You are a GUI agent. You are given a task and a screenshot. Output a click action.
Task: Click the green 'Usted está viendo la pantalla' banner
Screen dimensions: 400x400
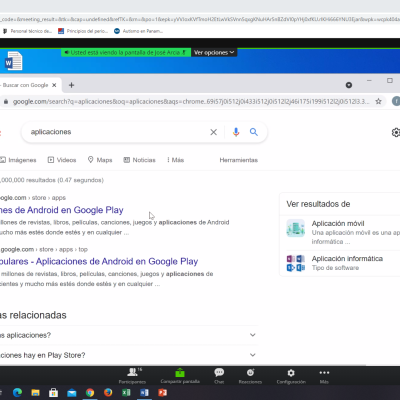pos(126,52)
